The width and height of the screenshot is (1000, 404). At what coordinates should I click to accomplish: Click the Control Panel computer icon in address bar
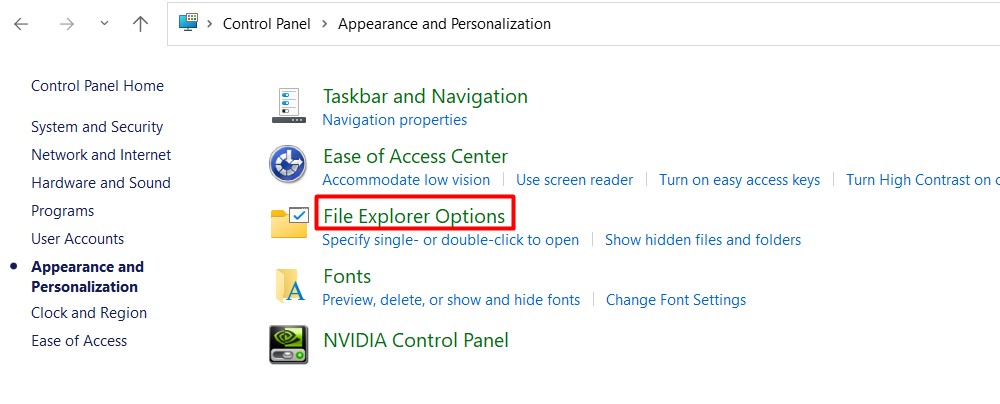click(x=188, y=23)
